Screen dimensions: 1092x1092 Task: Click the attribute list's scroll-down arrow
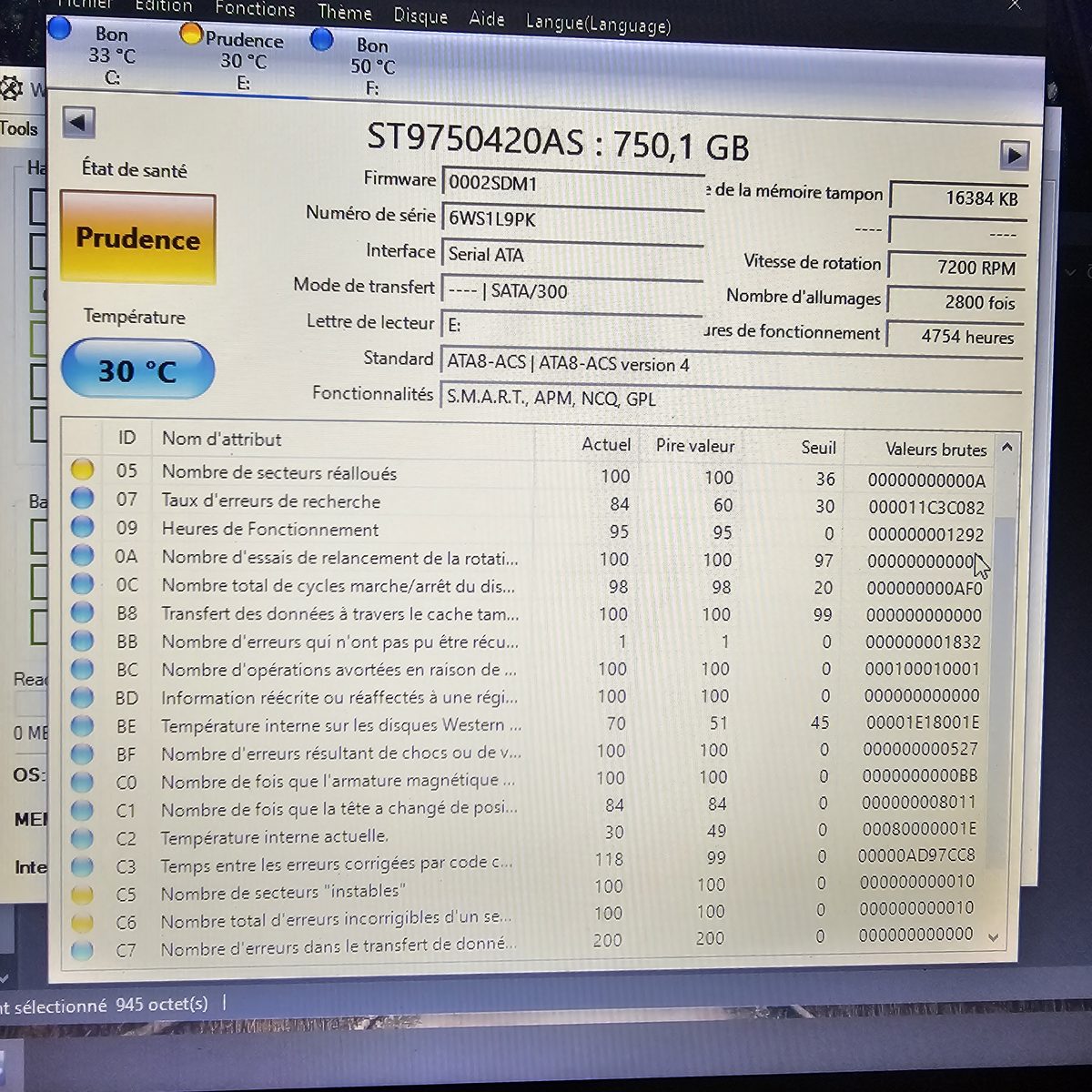[993, 937]
